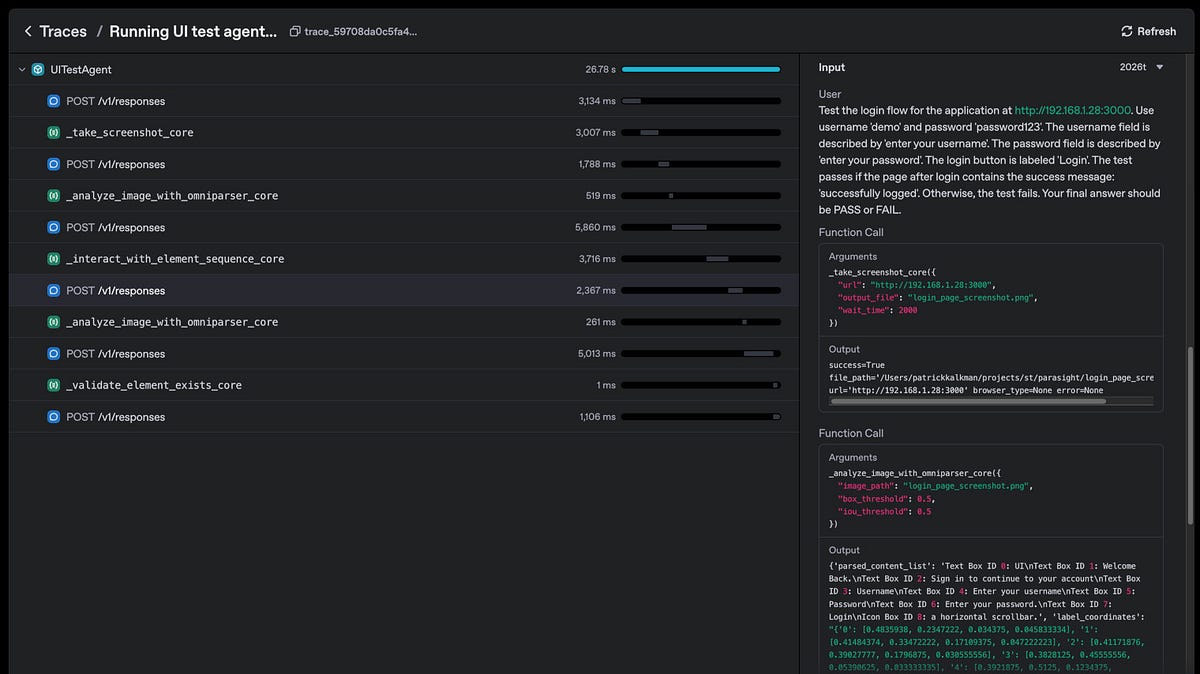
Task: Select the _interact_with_element_sequence_core span row
Action: (403, 259)
